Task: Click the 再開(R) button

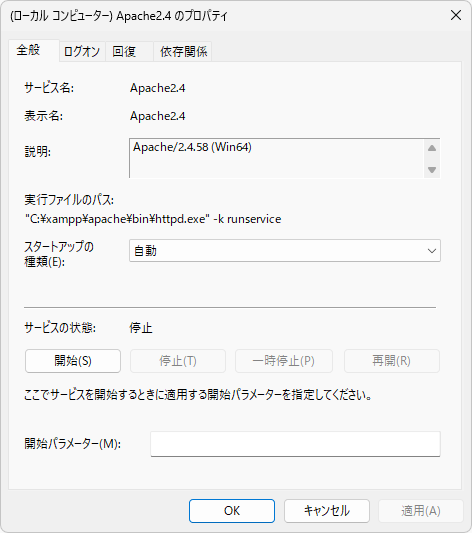Action: pyautogui.click(x=392, y=361)
